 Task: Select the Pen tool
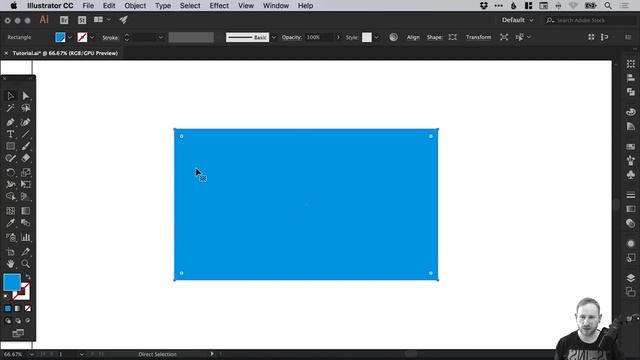pos(11,122)
